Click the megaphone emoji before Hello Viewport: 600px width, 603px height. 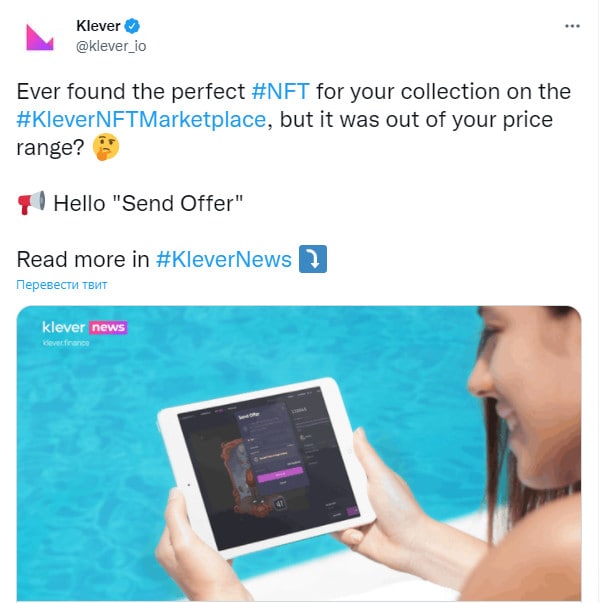32,203
